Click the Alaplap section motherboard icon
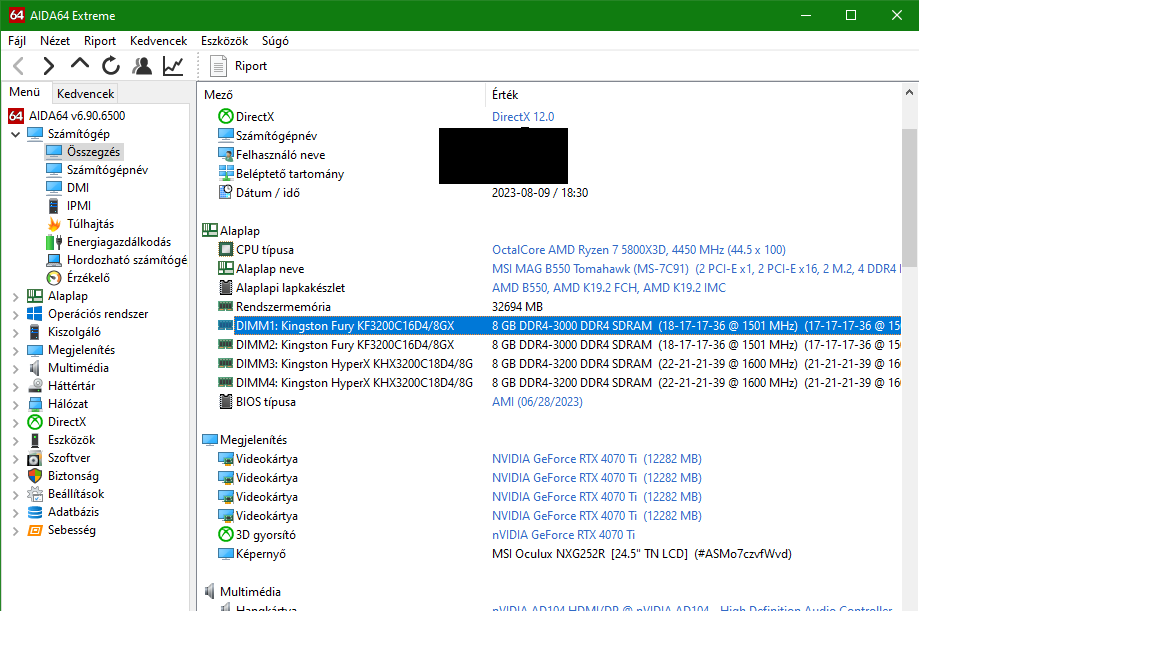This screenshot has height=648, width=1152. [x=210, y=231]
